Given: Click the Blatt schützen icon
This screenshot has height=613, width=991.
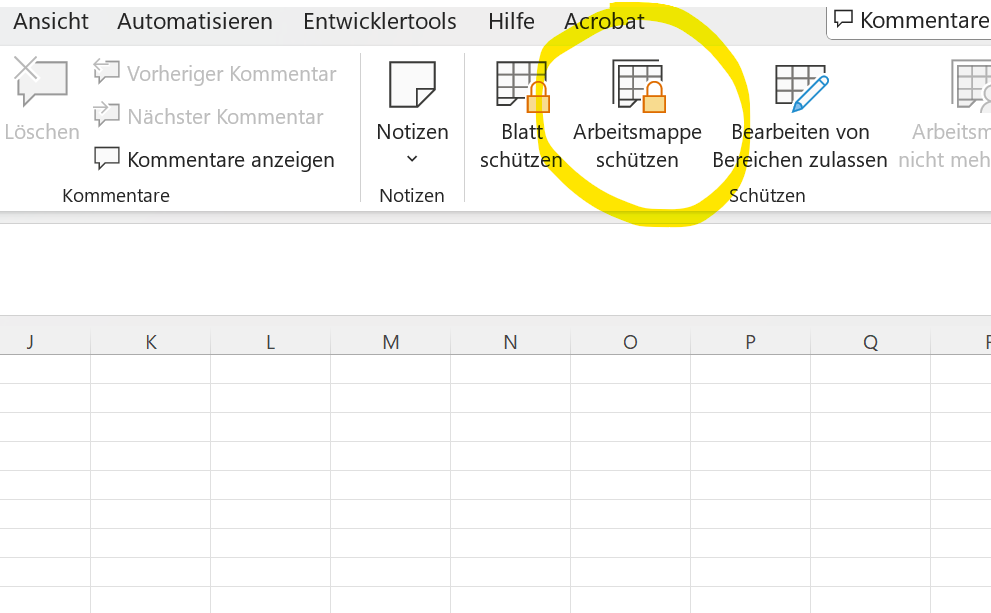Looking at the screenshot, I should coord(523,87).
